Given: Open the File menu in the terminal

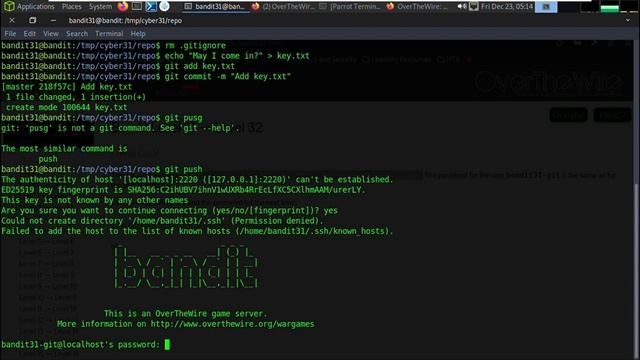Looking at the screenshot, I should pos(10,33).
